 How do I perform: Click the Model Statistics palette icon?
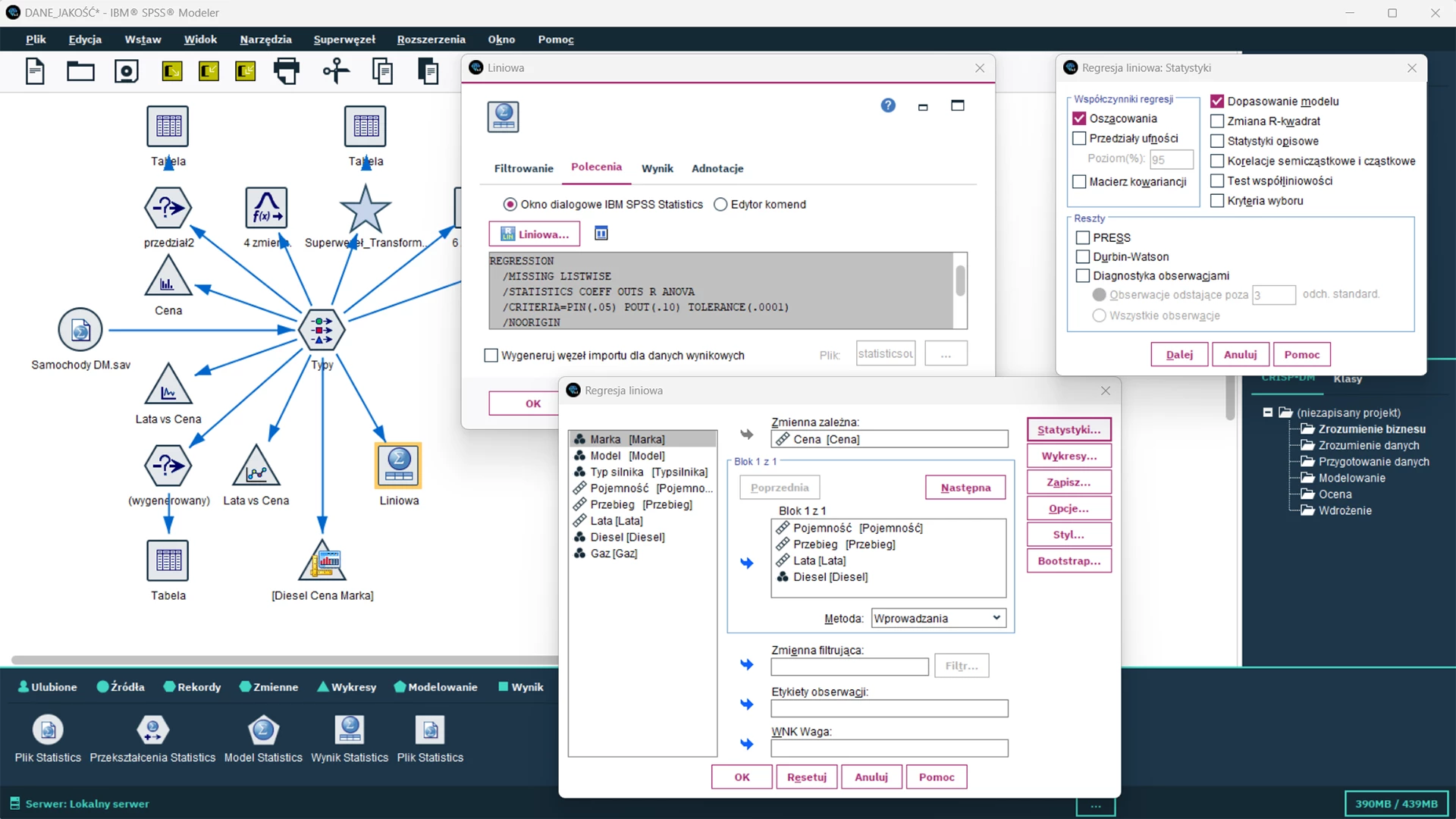click(263, 730)
